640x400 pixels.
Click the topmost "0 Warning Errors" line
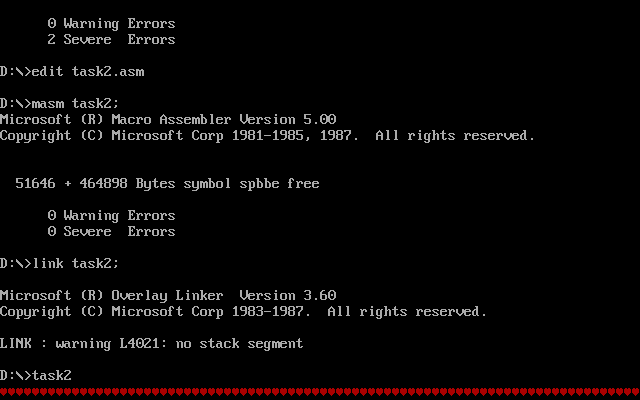click(111, 24)
